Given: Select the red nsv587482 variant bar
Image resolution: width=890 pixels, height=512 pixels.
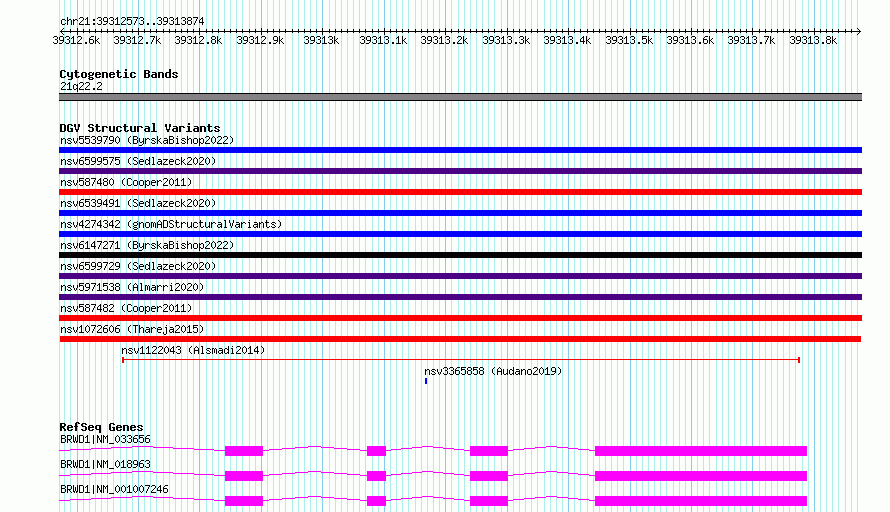Looking at the screenshot, I should (x=460, y=318).
